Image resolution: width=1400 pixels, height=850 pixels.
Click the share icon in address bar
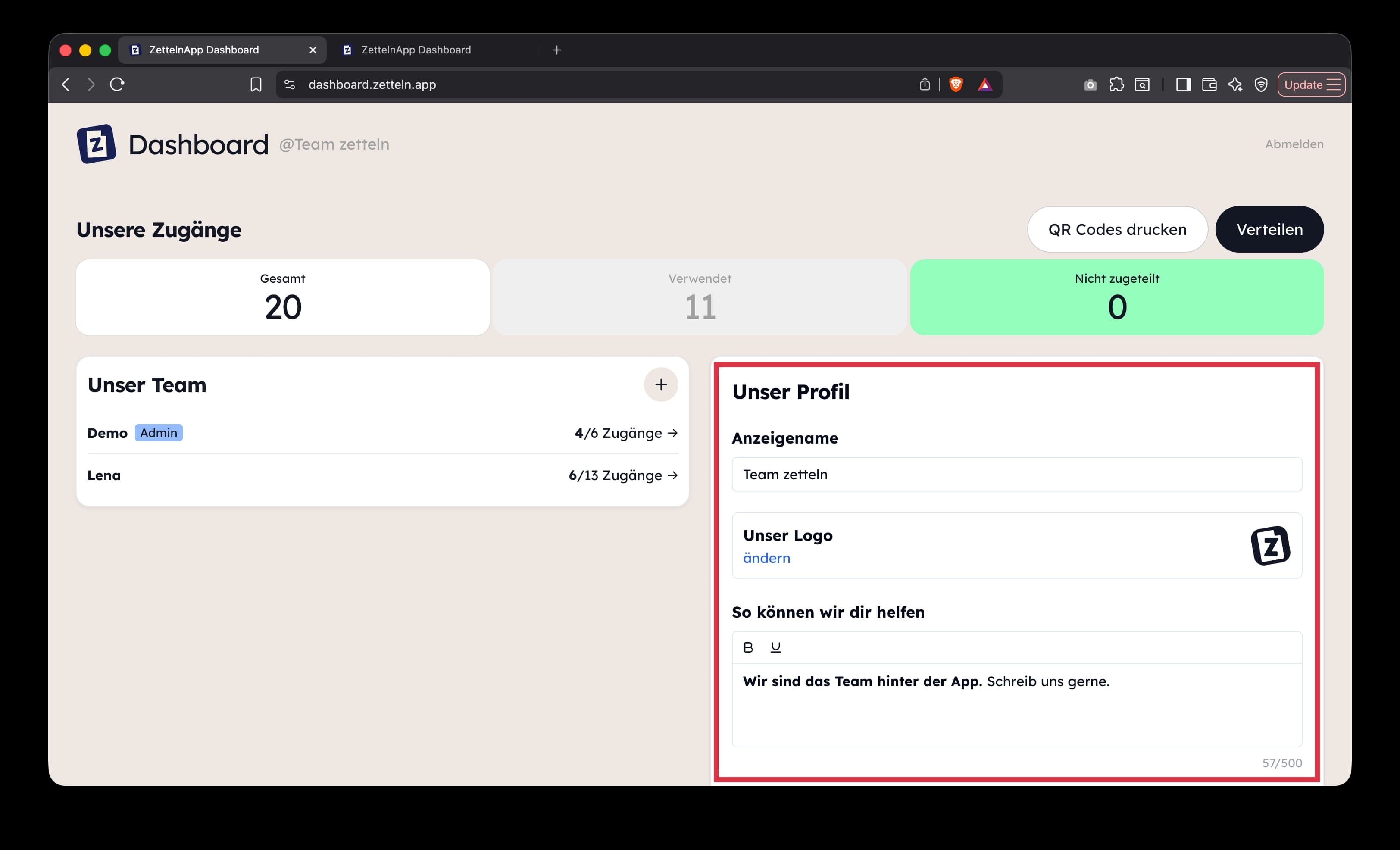coord(925,84)
